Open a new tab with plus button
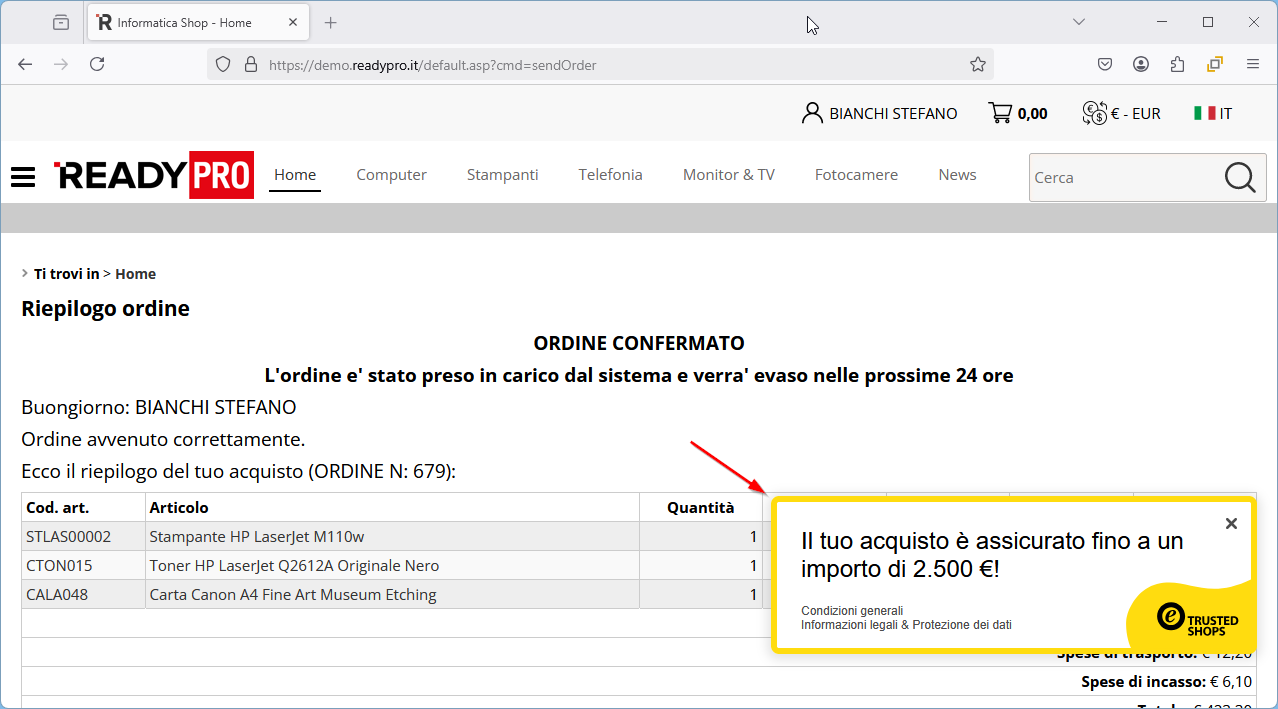 331,22
